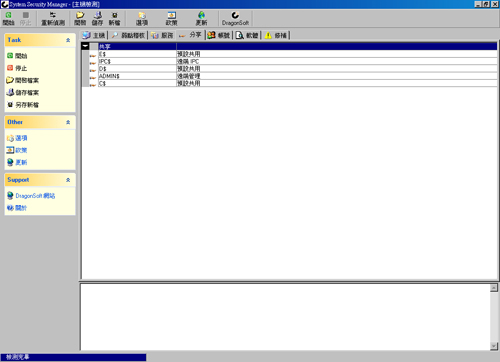Click the save computer icon in toolbar
The height and width of the screenshot is (362, 500).
click(x=97, y=15)
